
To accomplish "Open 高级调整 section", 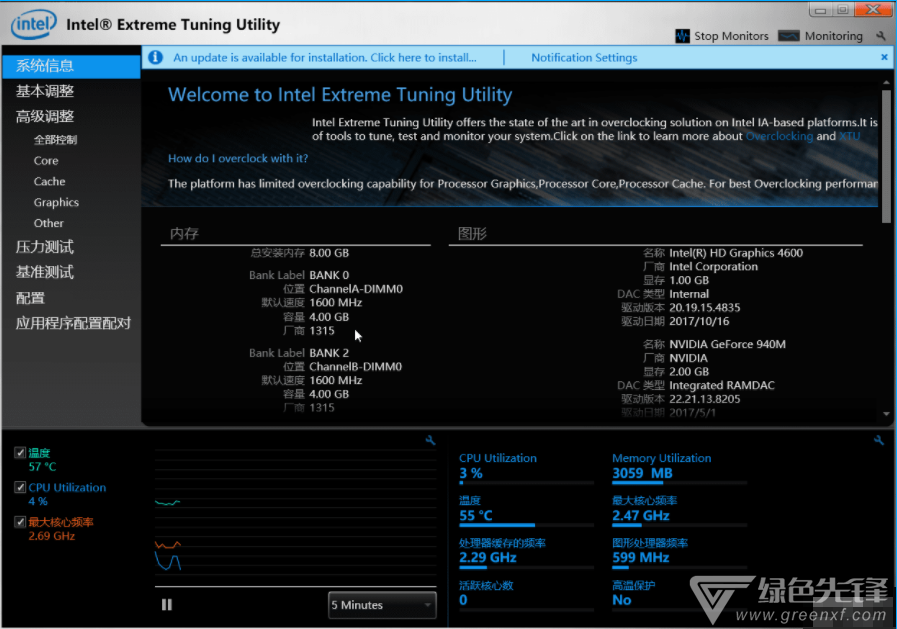I will [x=45, y=117].
